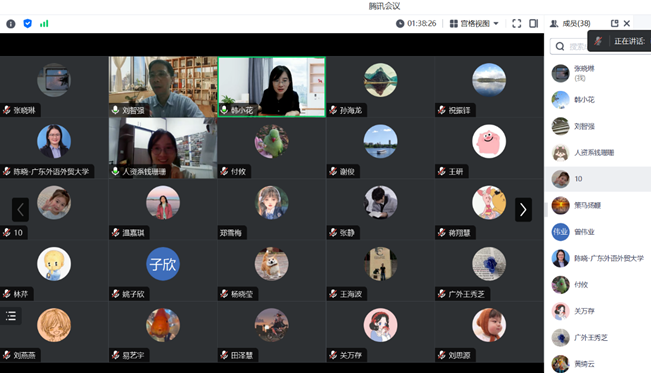
Task: Toggle microphone icon on 韩小花 tile
Action: (x=224, y=110)
